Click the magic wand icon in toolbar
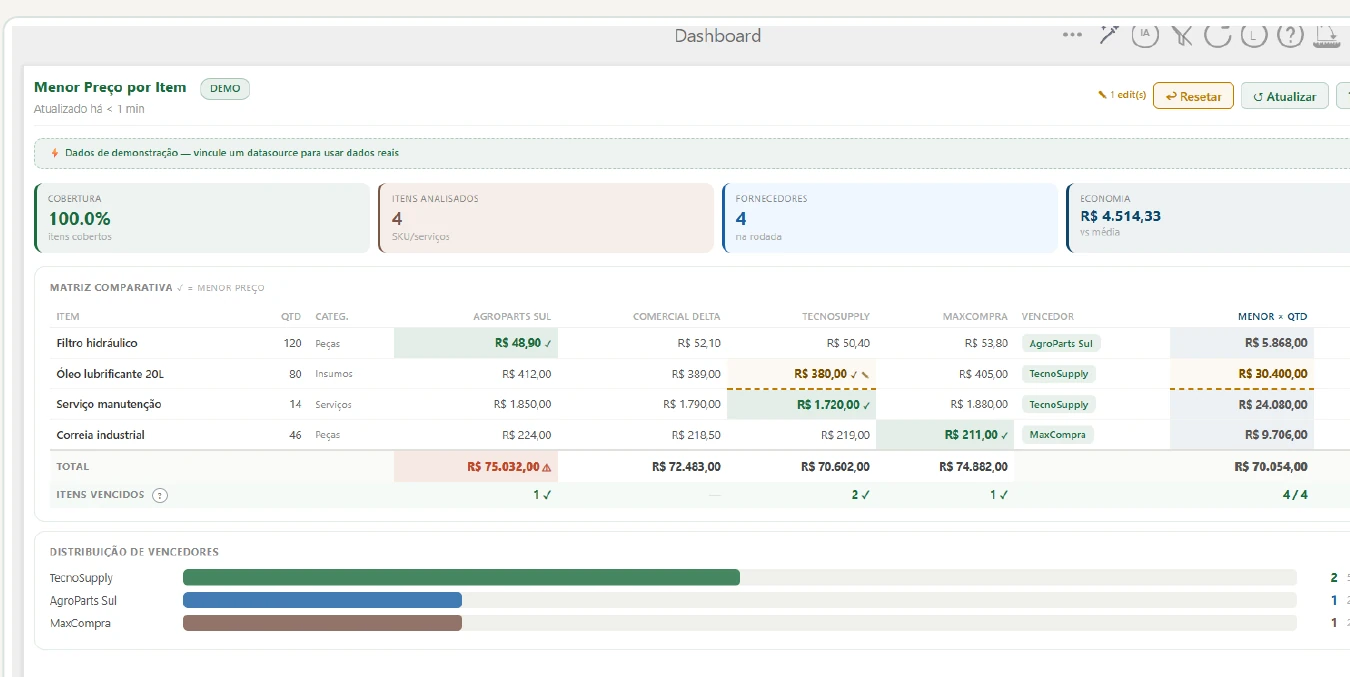This screenshot has height=677, width=1350. [x=1108, y=35]
